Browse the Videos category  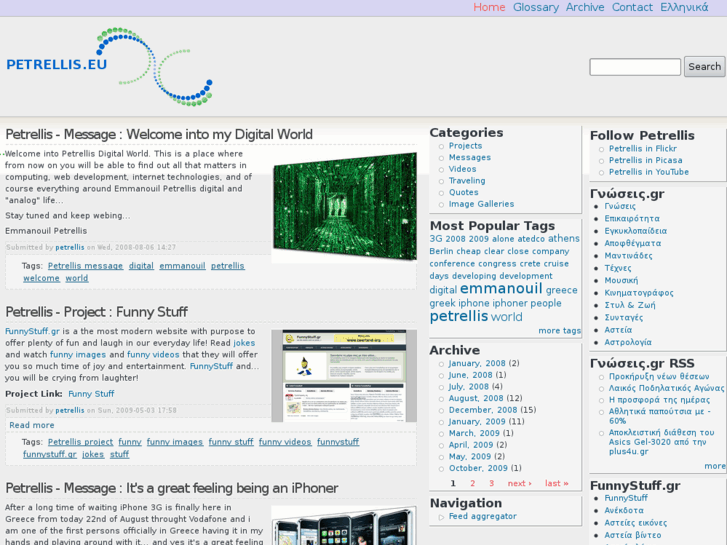point(462,169)
